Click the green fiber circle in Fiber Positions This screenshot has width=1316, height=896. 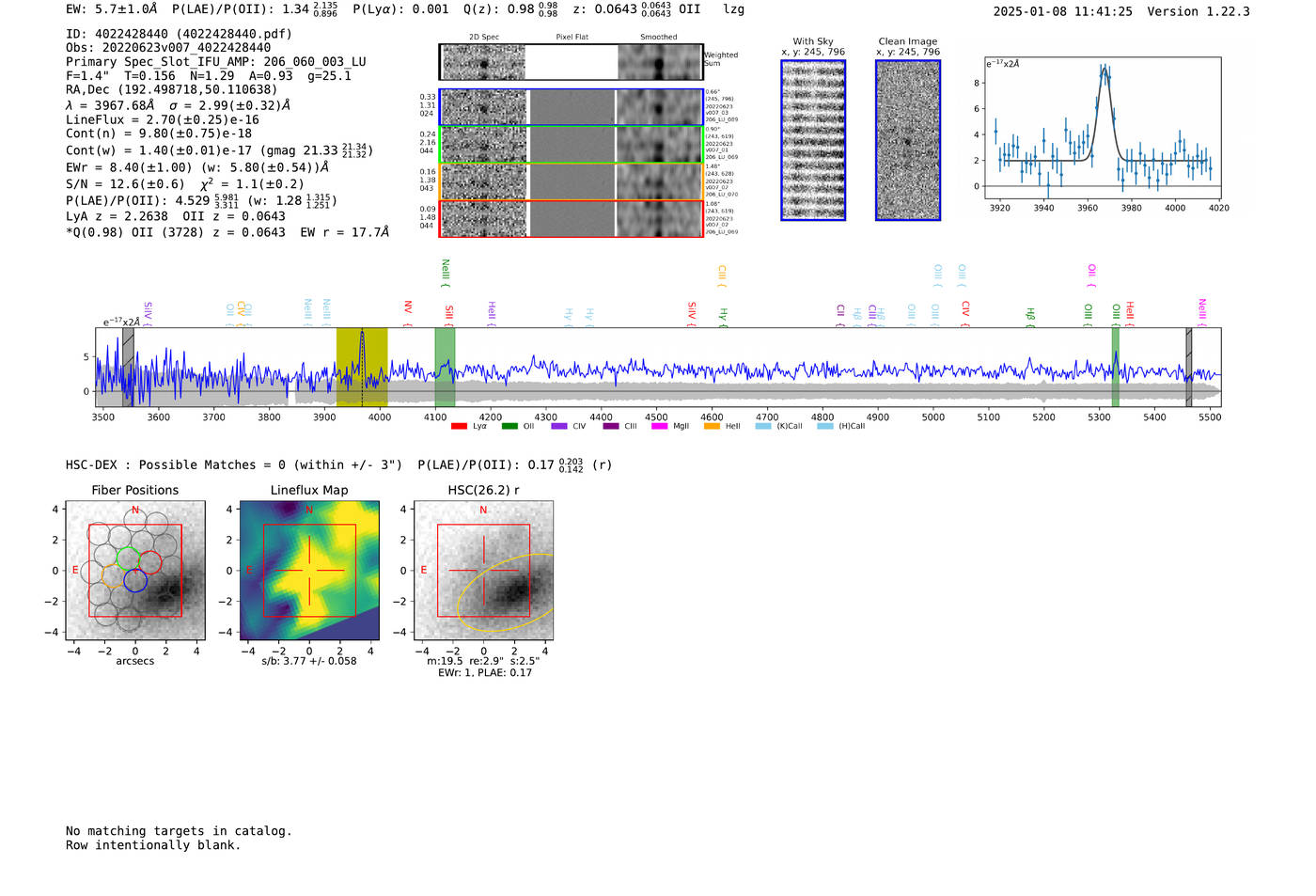tap(128, 558)
